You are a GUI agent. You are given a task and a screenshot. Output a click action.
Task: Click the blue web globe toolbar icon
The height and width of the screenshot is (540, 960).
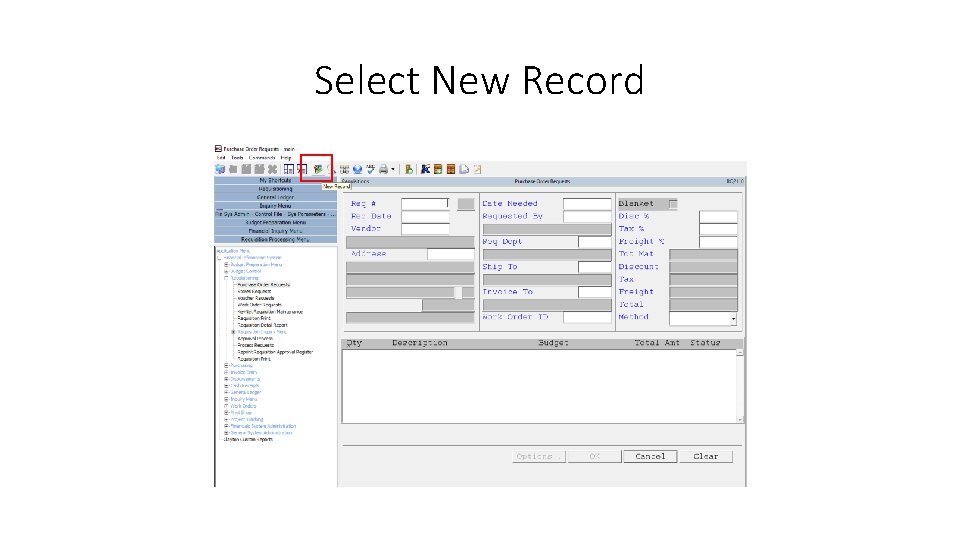point(358,169)
